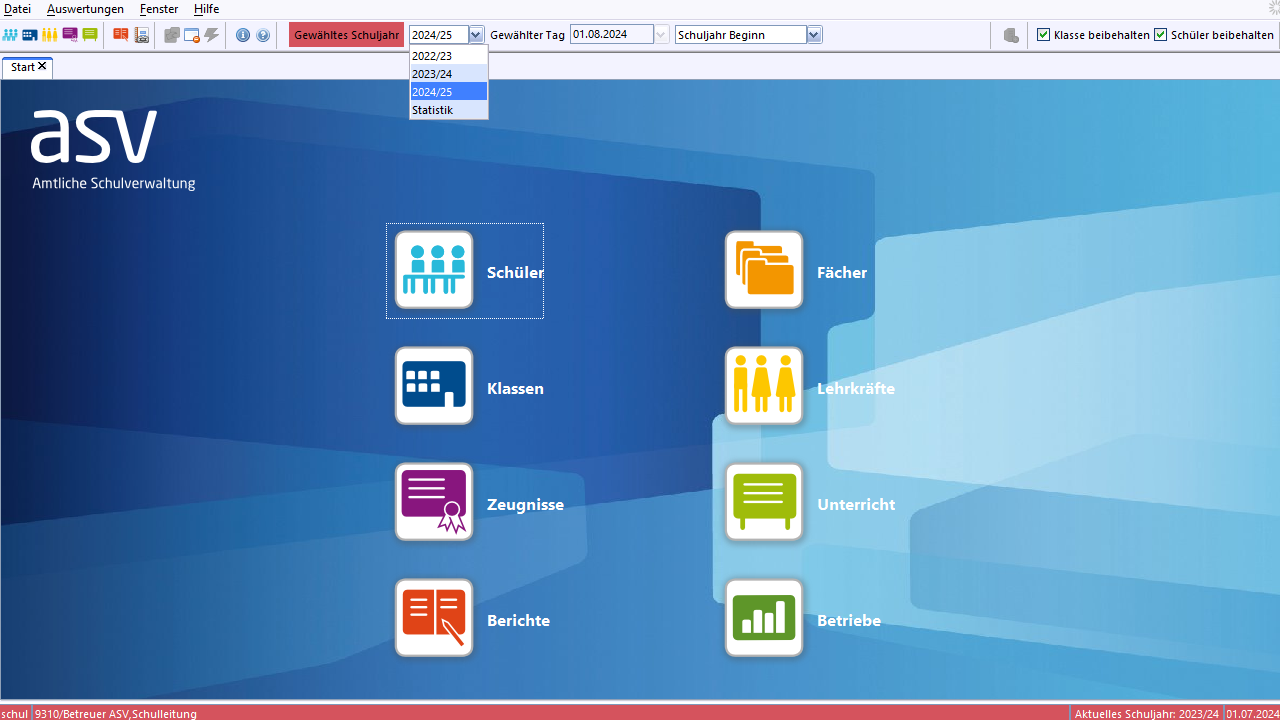Open the Unterricht module tile
Viewport: 1280px width, 720px height.
(x=764, y=502)
